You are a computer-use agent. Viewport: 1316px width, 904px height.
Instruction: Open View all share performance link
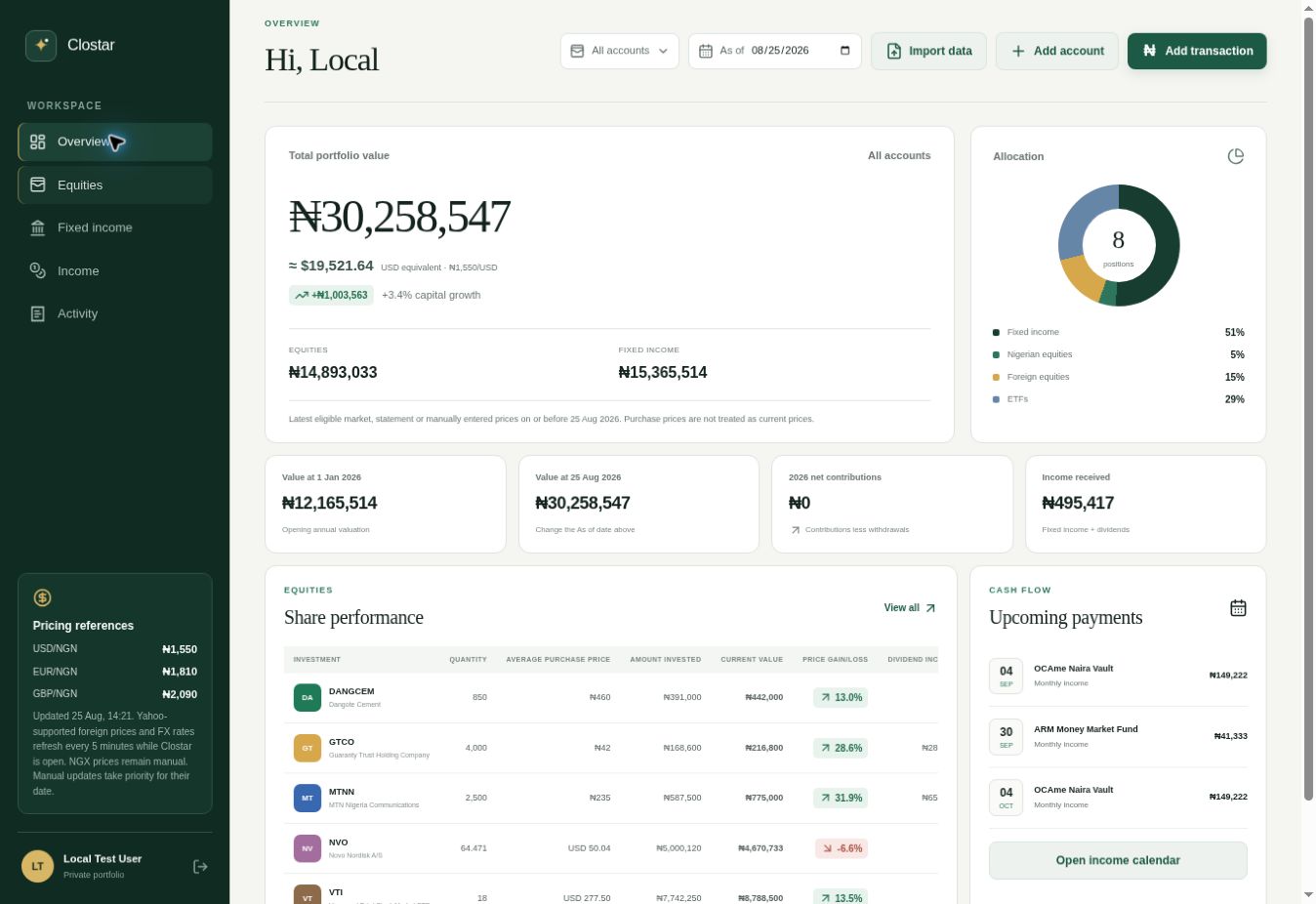(x=910, y=608)
